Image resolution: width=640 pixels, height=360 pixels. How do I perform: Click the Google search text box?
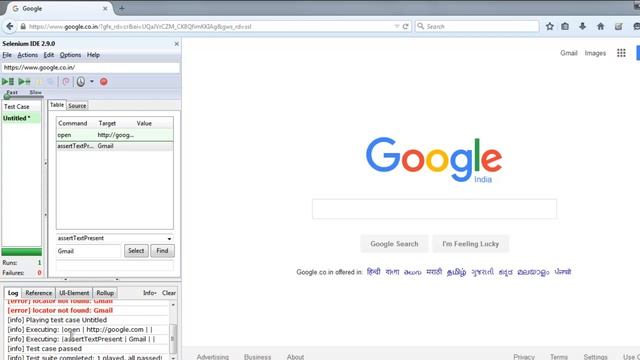[x=434, y=209]
